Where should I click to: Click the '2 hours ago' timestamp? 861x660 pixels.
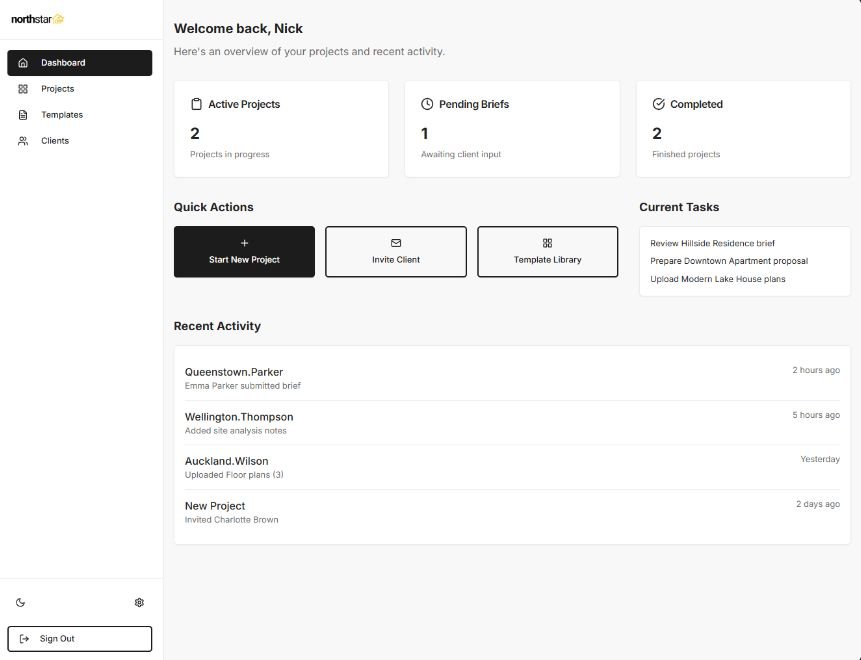816,370
